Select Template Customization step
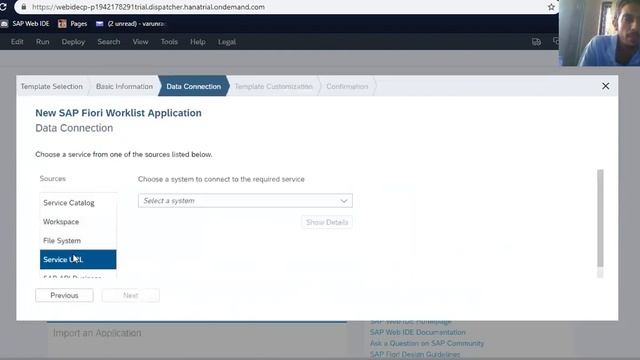Screen dimensions: 640x360 [x=273, y=87]
